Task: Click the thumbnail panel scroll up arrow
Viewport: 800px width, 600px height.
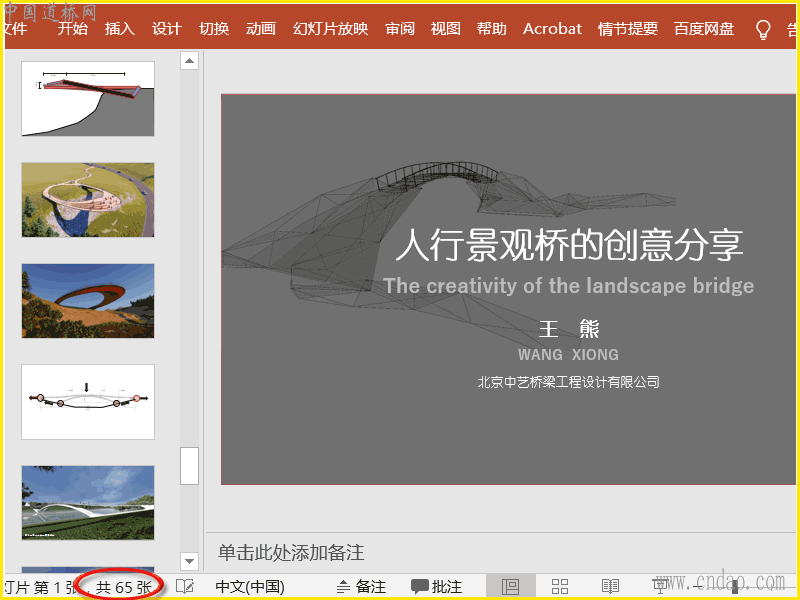Action: 189,61
